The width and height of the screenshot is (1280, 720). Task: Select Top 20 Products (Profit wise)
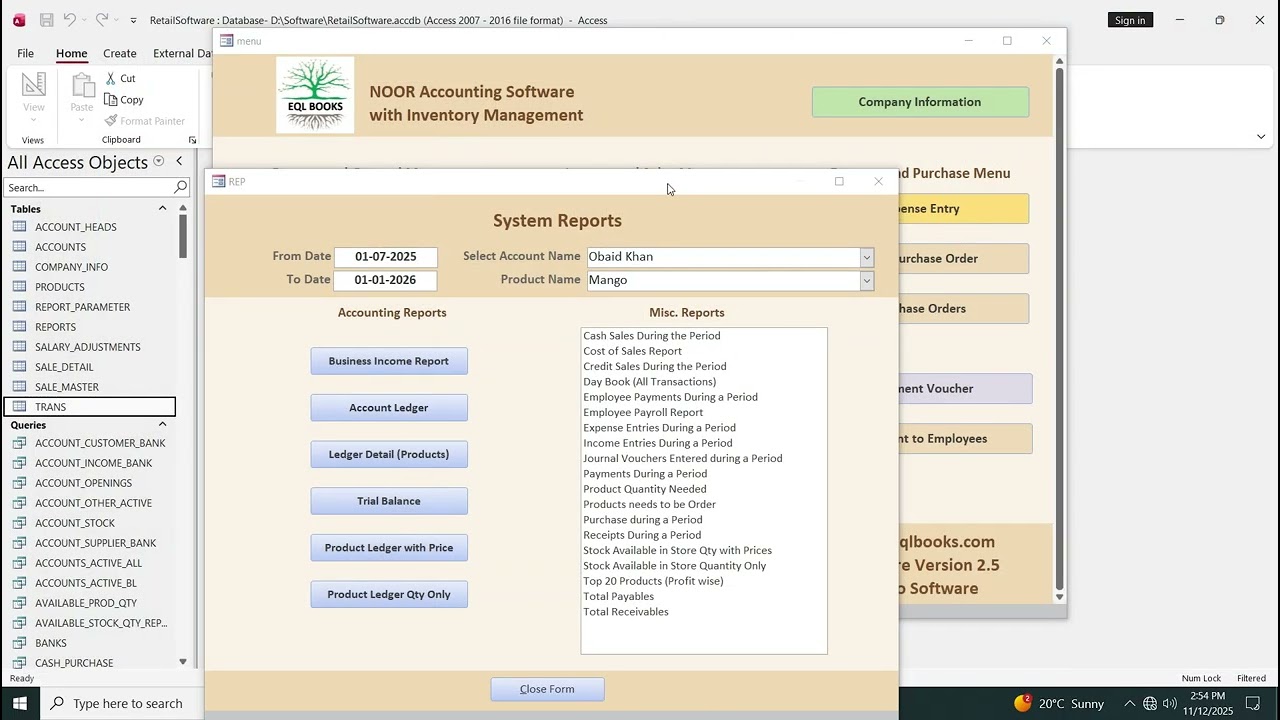pyautogui.click(x=653, y=581)
